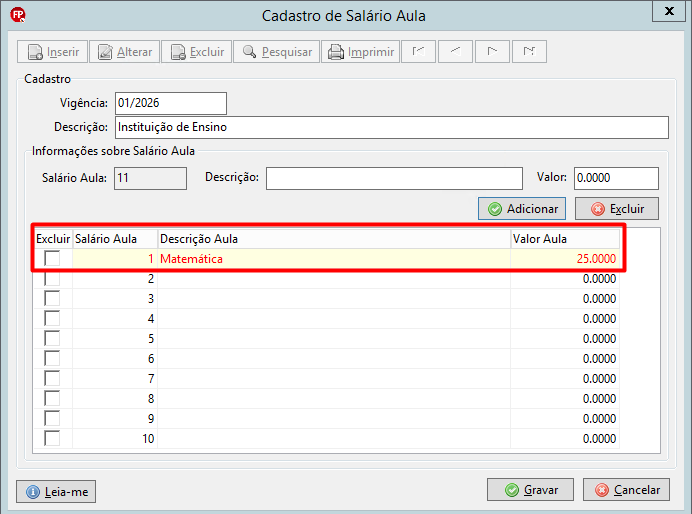Click the Inserir toolbar button
692x514 pixels.
click(x=53, y=52)
